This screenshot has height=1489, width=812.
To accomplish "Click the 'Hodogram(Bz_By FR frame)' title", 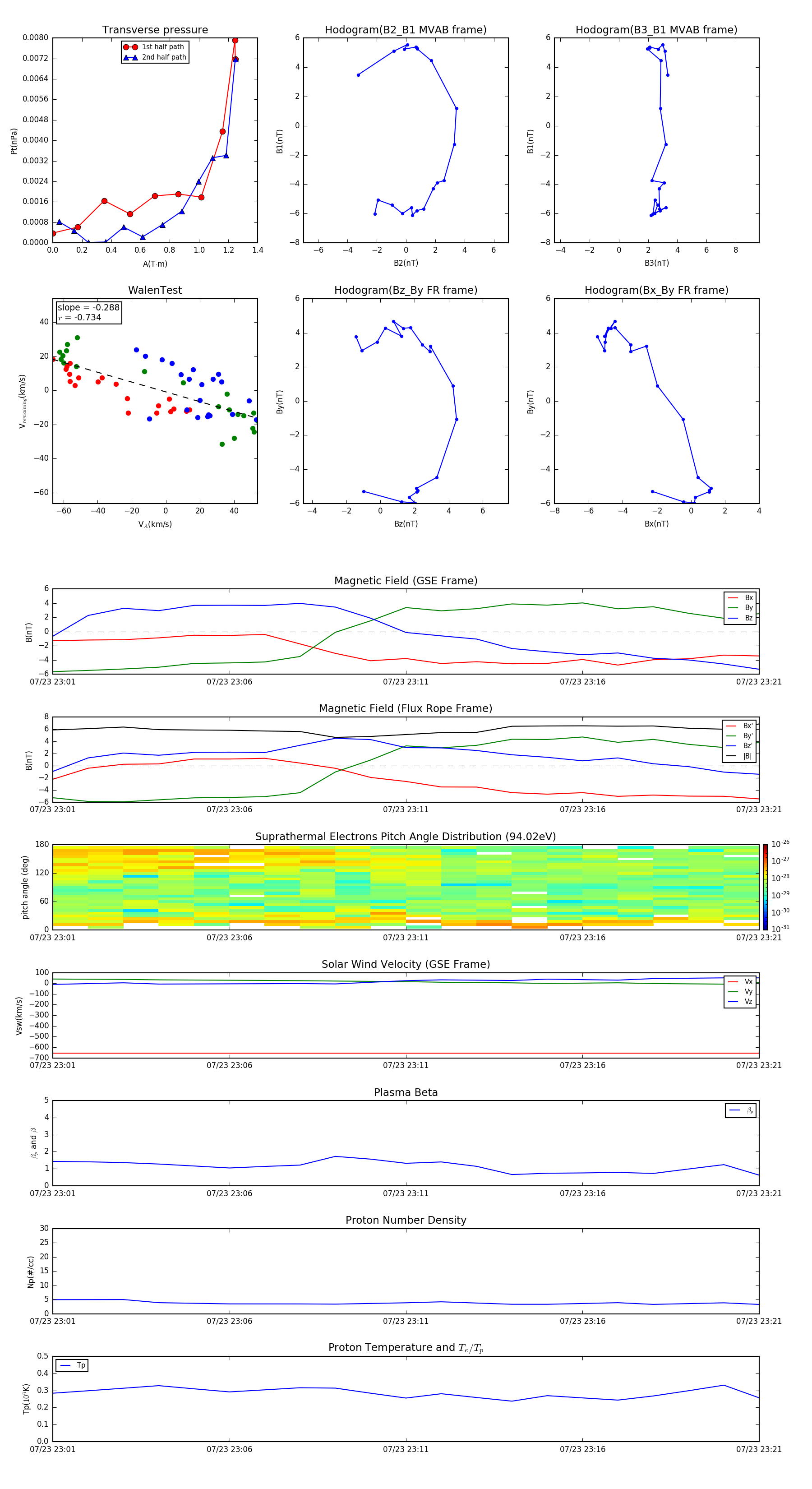I will [406, 290].
